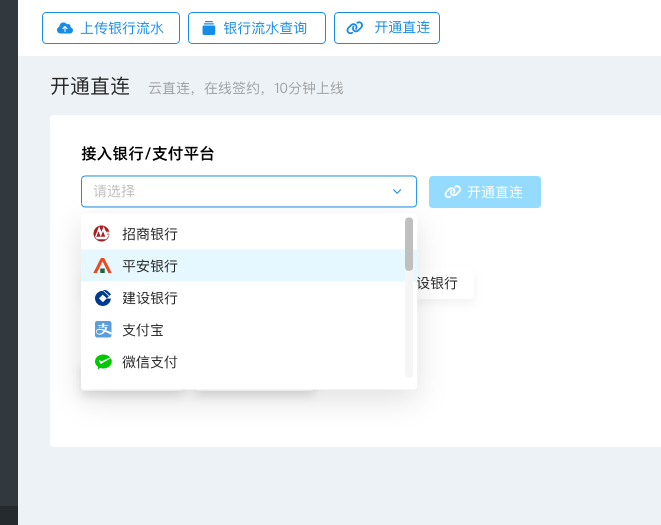Click the dropdown list scrollbar thumb
Screen dimensions: 661x525
tap(409, 244)
